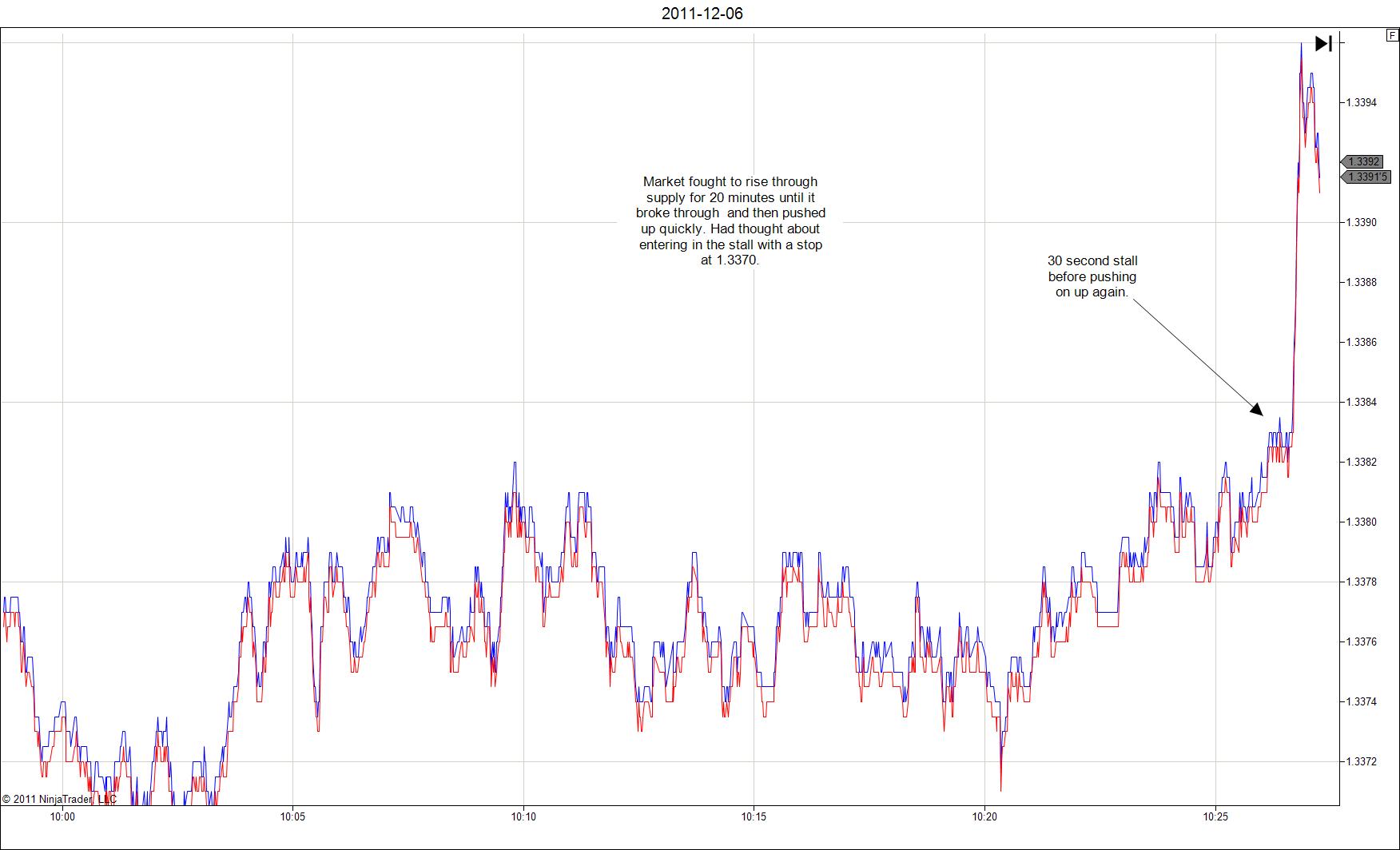Click the 10:25 time axis label
This screenshot has height=850, width=1400.
1215,816
